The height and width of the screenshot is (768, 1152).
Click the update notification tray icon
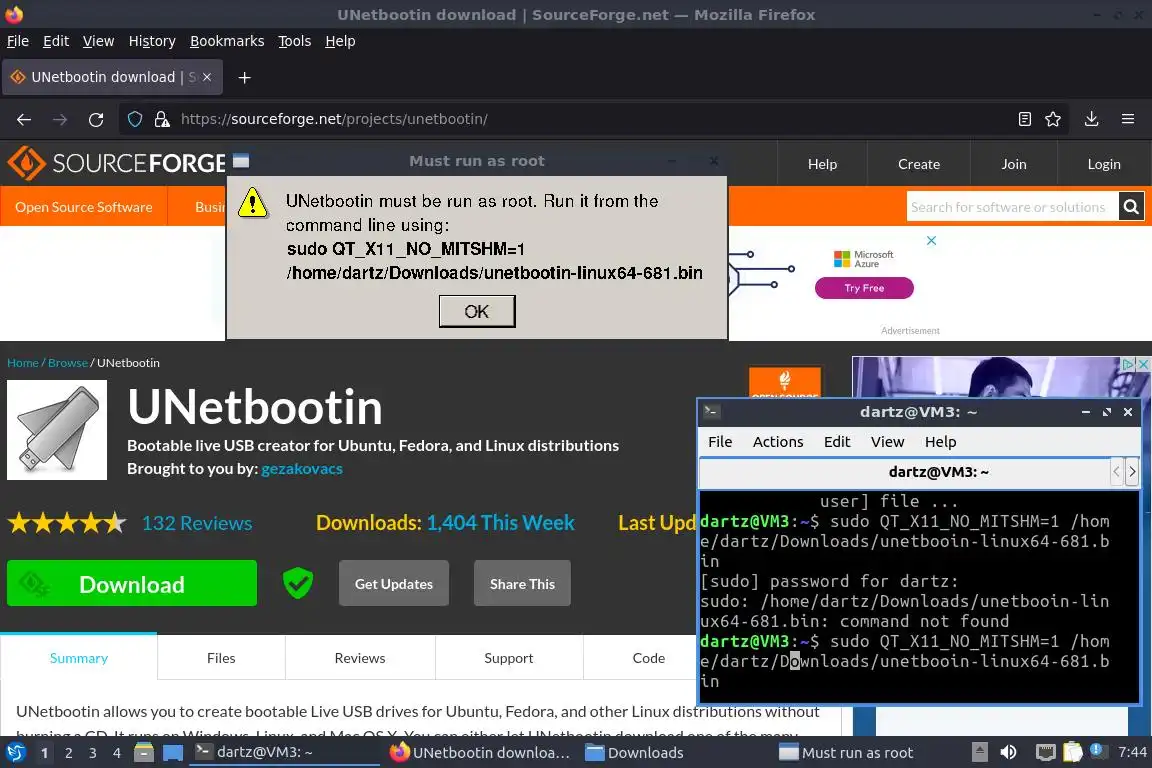tap(1097, 750)
